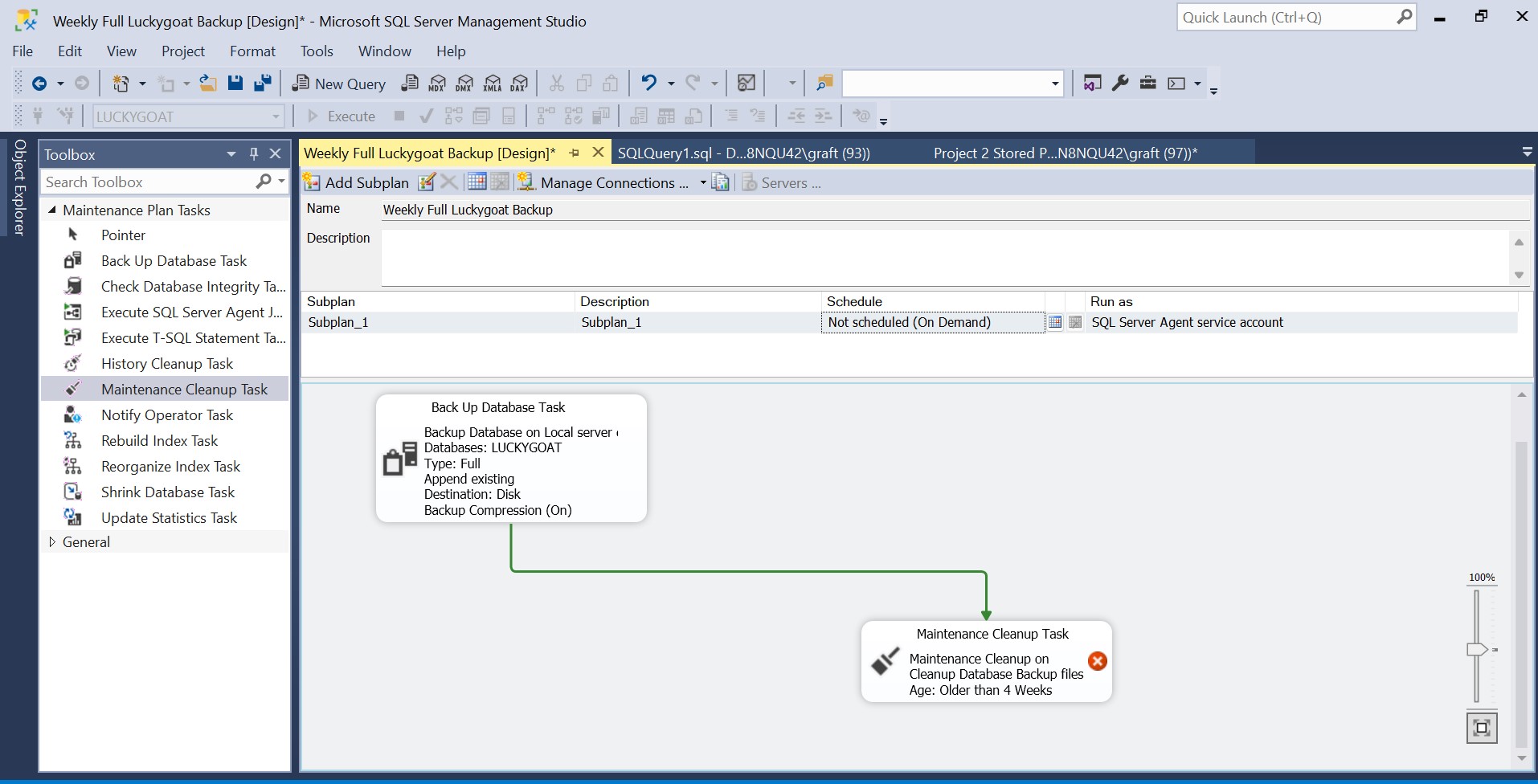This screenshot has width=1538, height=784.
Task: Click the Undo arrow icon
Action: click(648, 83)
